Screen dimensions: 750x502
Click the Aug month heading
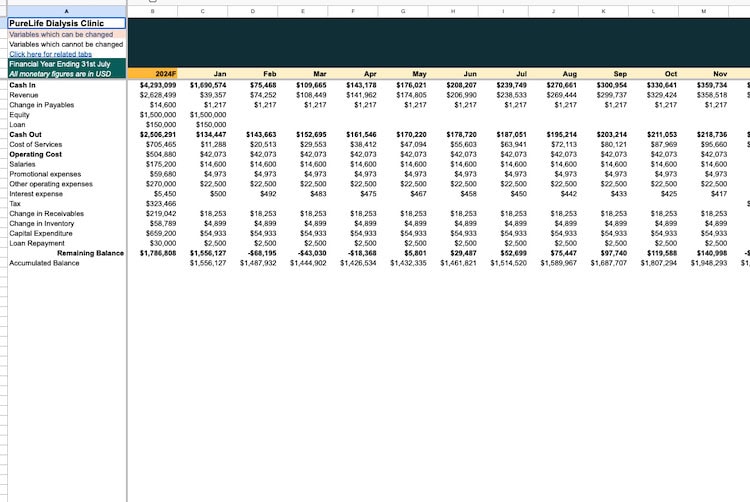[x=553, y=74]
